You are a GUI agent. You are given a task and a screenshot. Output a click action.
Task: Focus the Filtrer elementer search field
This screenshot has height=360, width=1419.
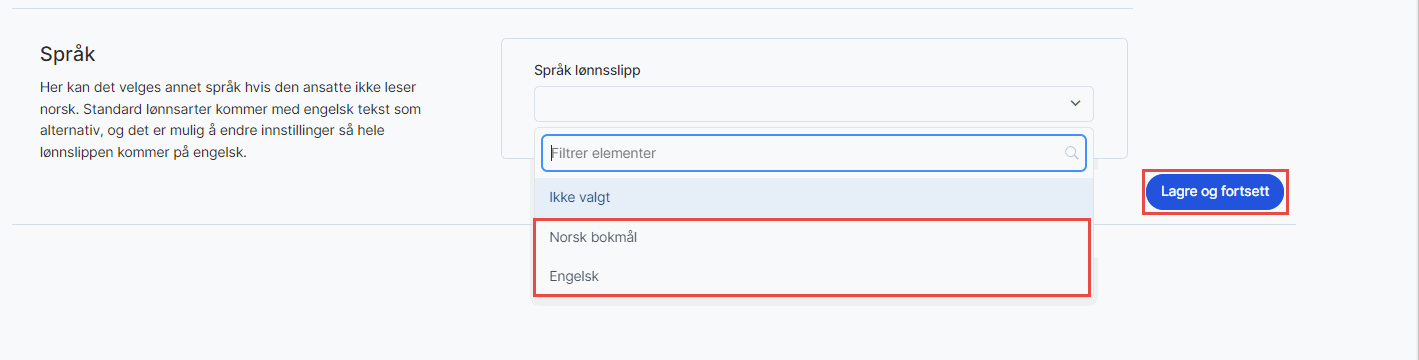[x=814, y=153]
